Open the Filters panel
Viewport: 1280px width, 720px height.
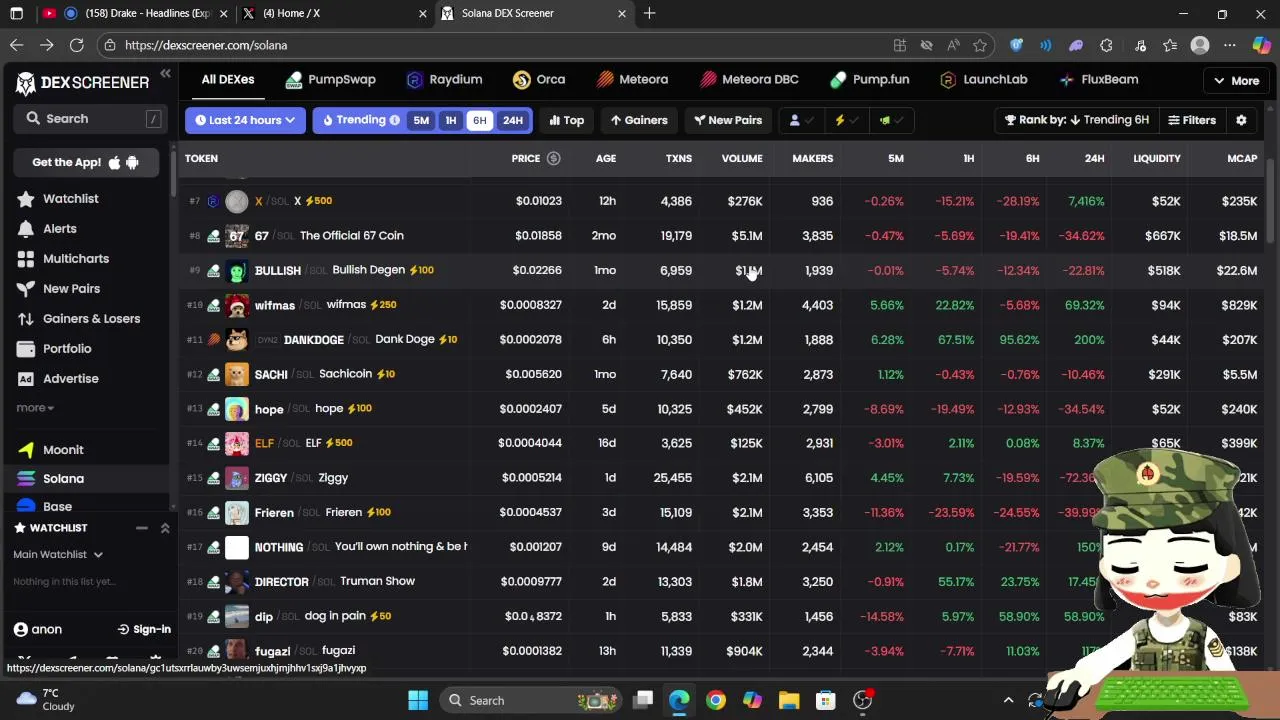pyautogui.click(x=1192, y=120)
